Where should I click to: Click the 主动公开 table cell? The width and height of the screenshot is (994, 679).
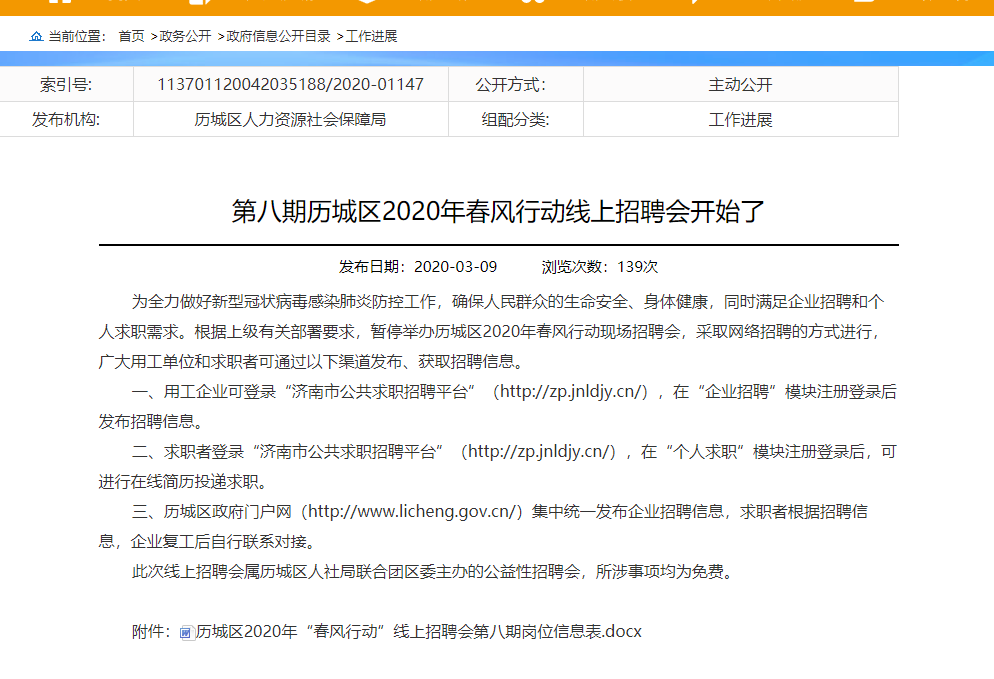click(740, 85)
